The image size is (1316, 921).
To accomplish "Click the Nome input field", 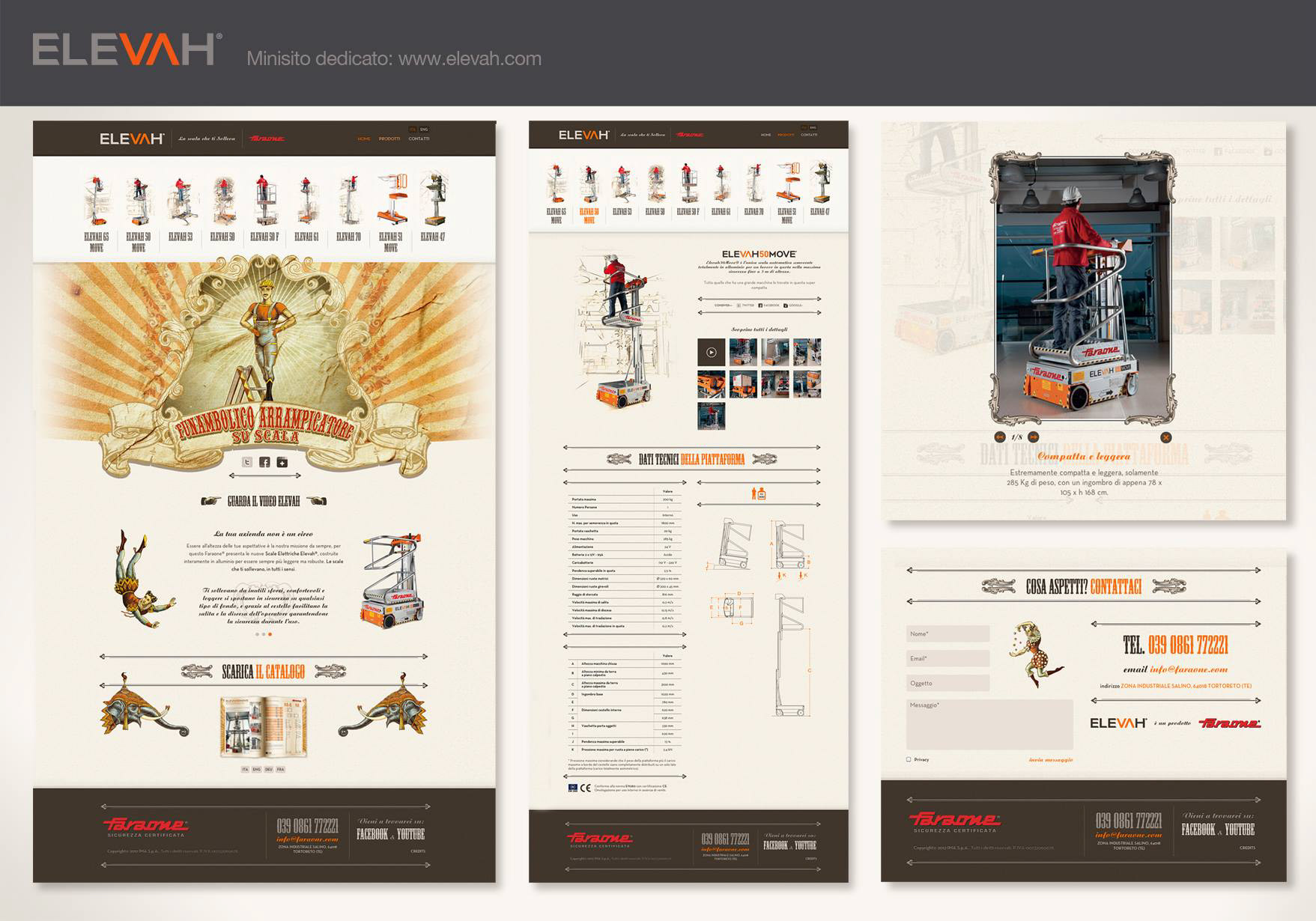I will [x=947, y=633].
